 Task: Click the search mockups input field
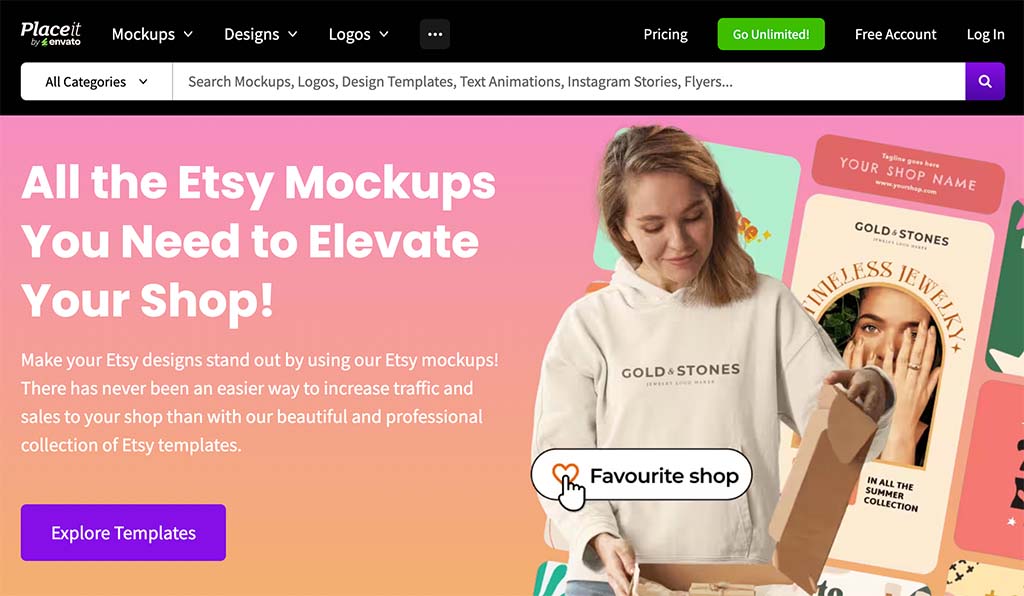tap(569, 82)
